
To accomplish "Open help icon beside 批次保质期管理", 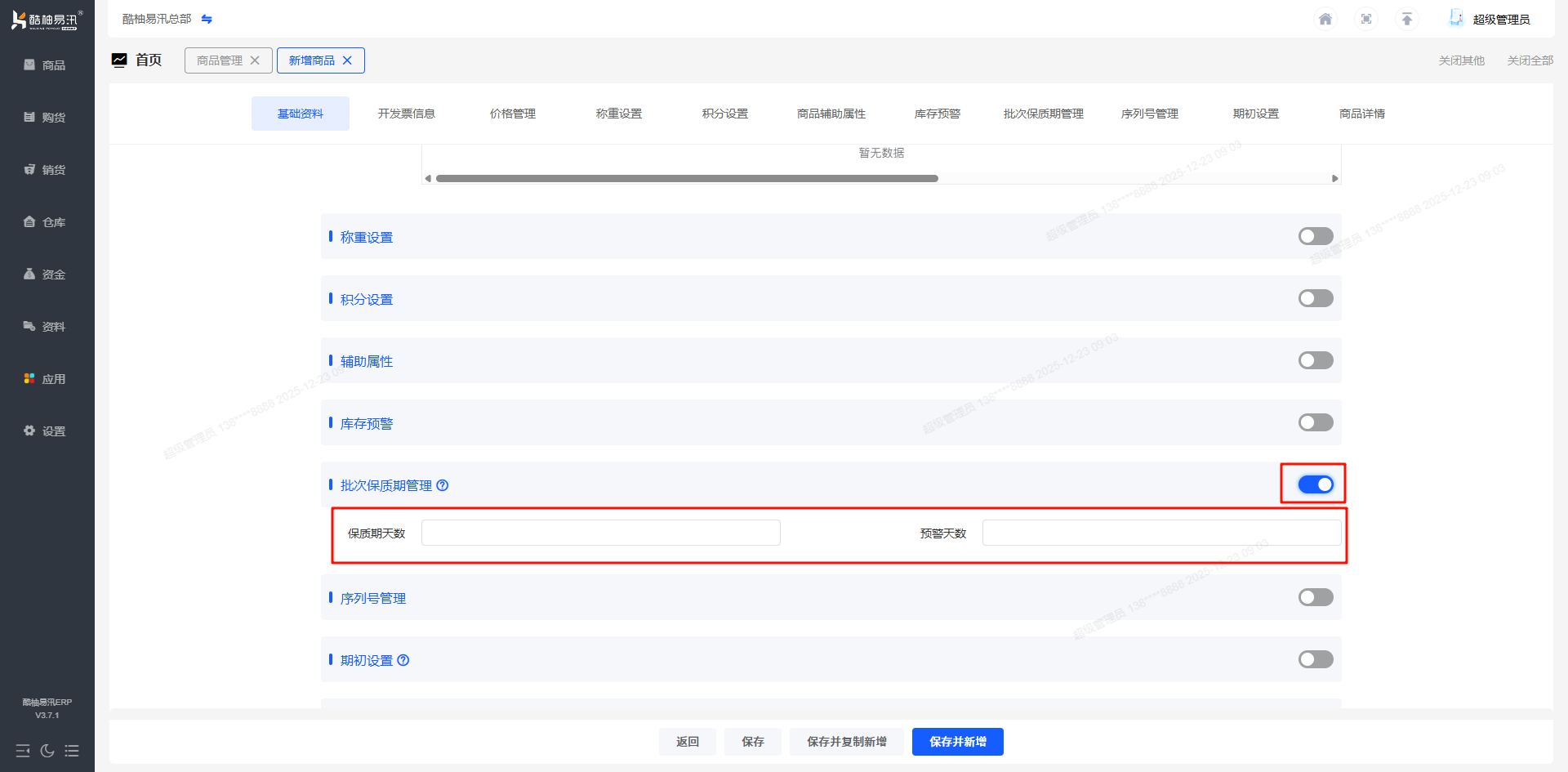I will [x=443, y=485].
